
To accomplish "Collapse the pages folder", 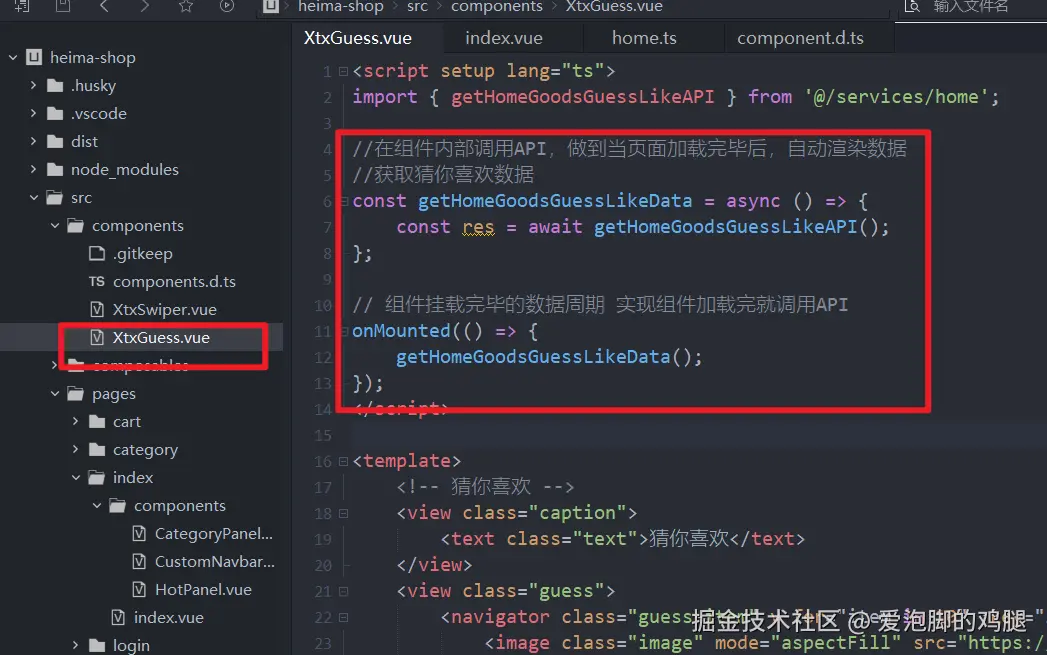I will coord(55,394).
